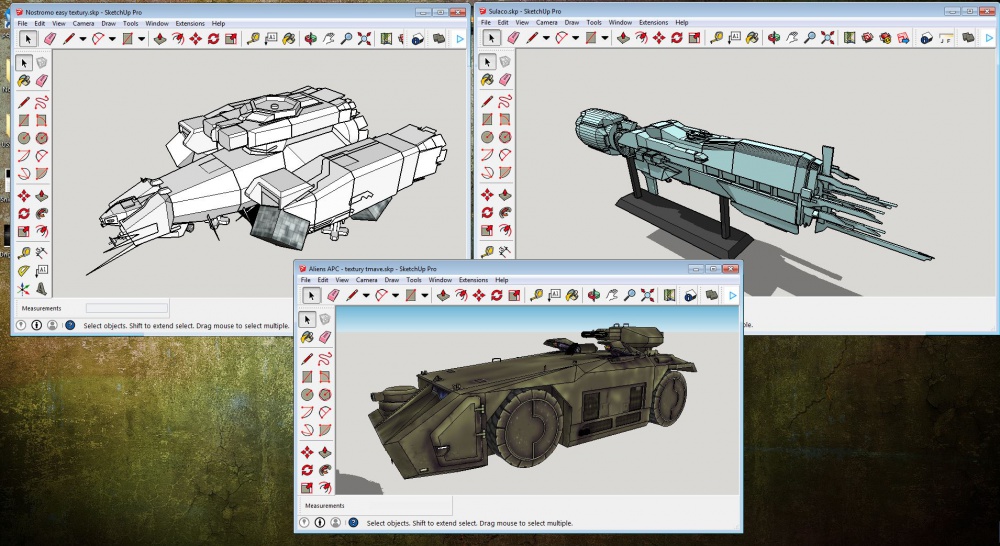Click Measurements input box in Nostromo window
Image resolution: width=1000 pixels, height=546 pixels.
click(x=127, y=308)
